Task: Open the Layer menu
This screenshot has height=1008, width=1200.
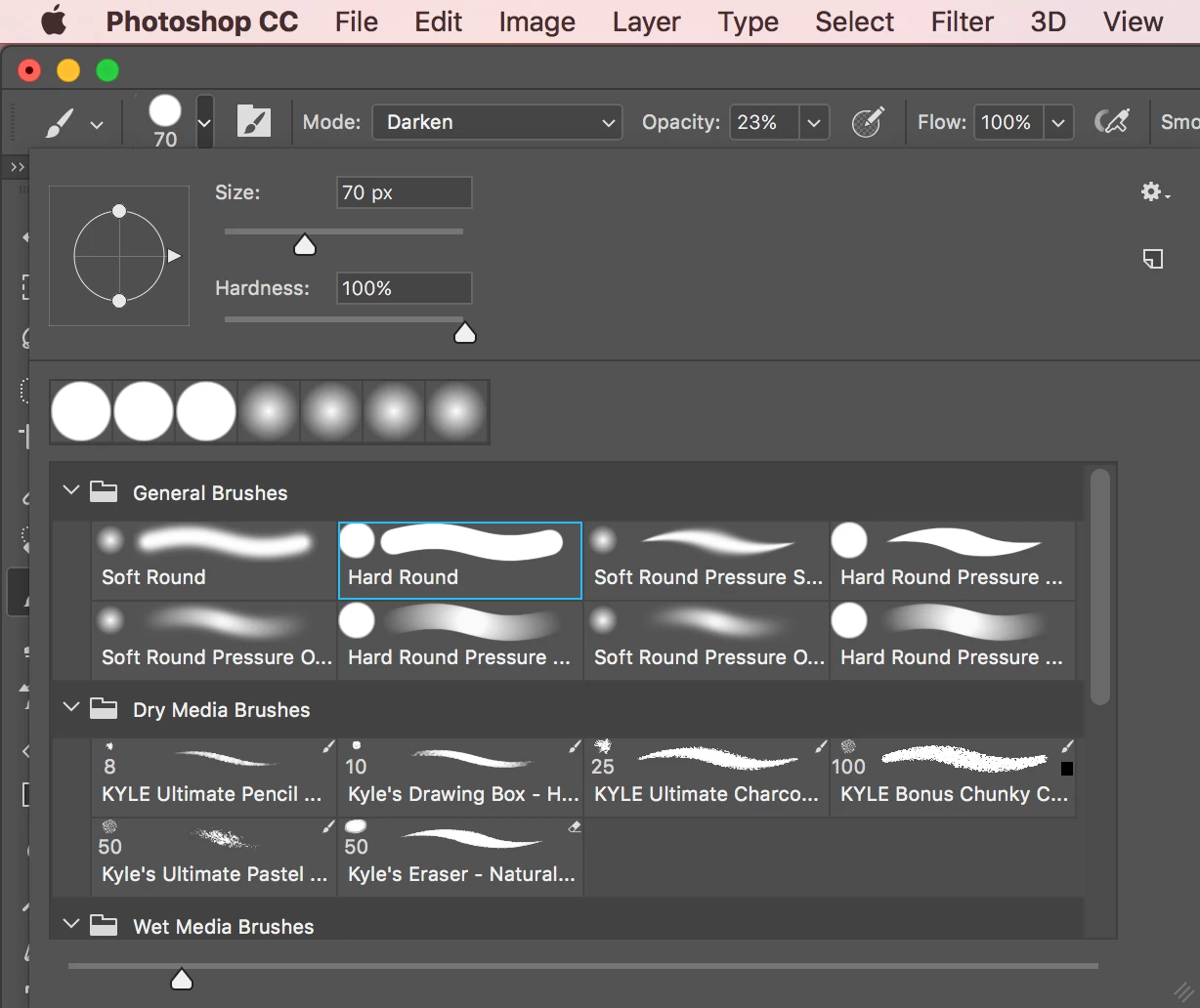Action: [x=646, y=21]
